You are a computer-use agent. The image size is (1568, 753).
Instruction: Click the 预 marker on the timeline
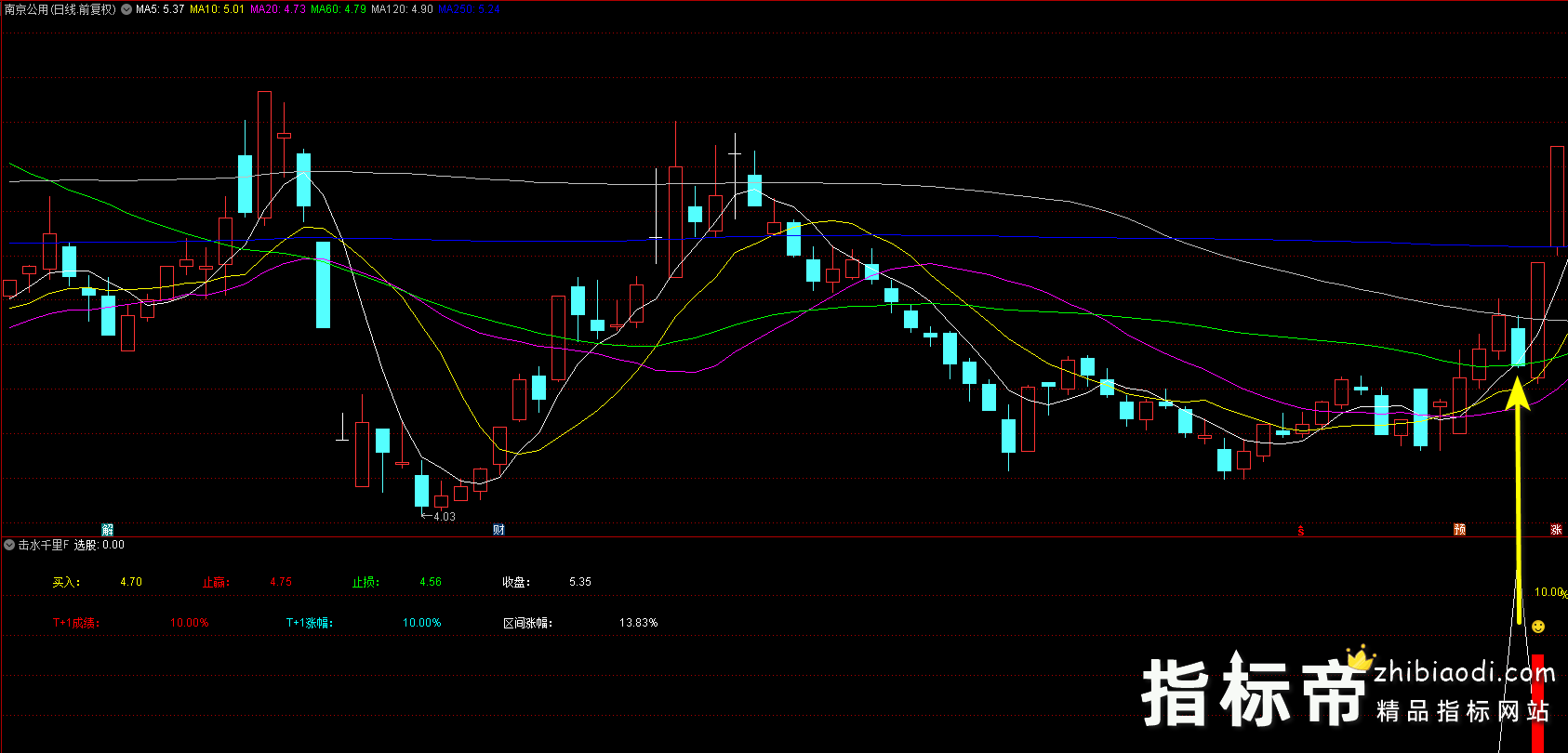click(1459, 530)
